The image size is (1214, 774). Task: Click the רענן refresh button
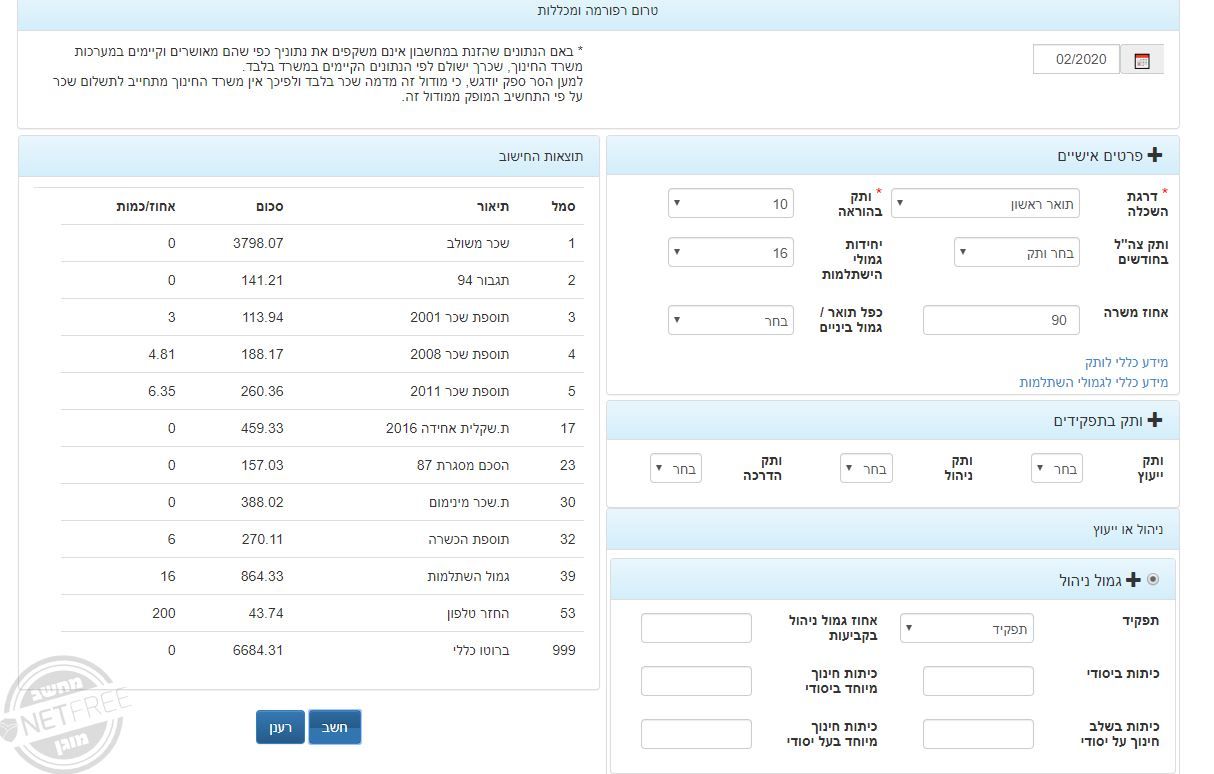click(280, 727)
